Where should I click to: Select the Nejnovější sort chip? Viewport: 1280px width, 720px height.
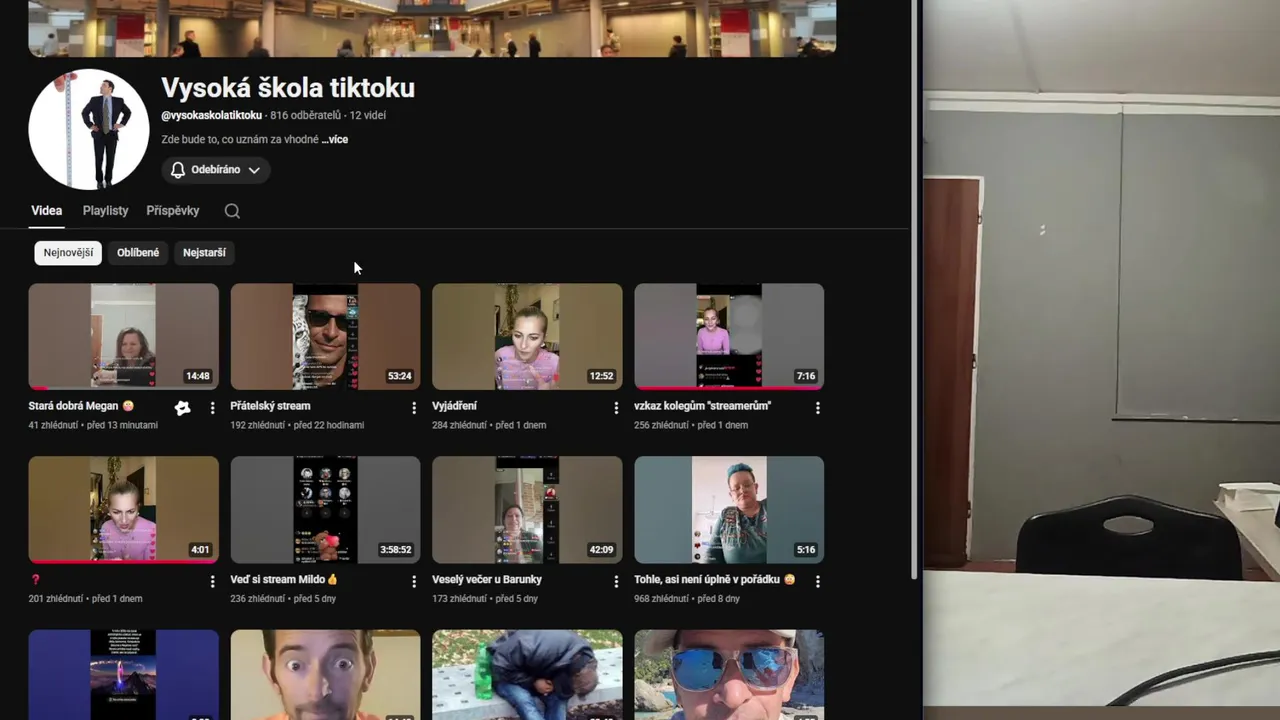pyautogui.click(x=68, y=253)
